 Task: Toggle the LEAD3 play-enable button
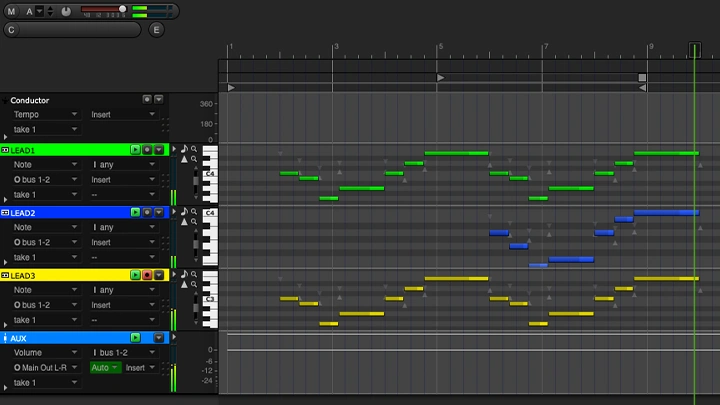point(135,275)
